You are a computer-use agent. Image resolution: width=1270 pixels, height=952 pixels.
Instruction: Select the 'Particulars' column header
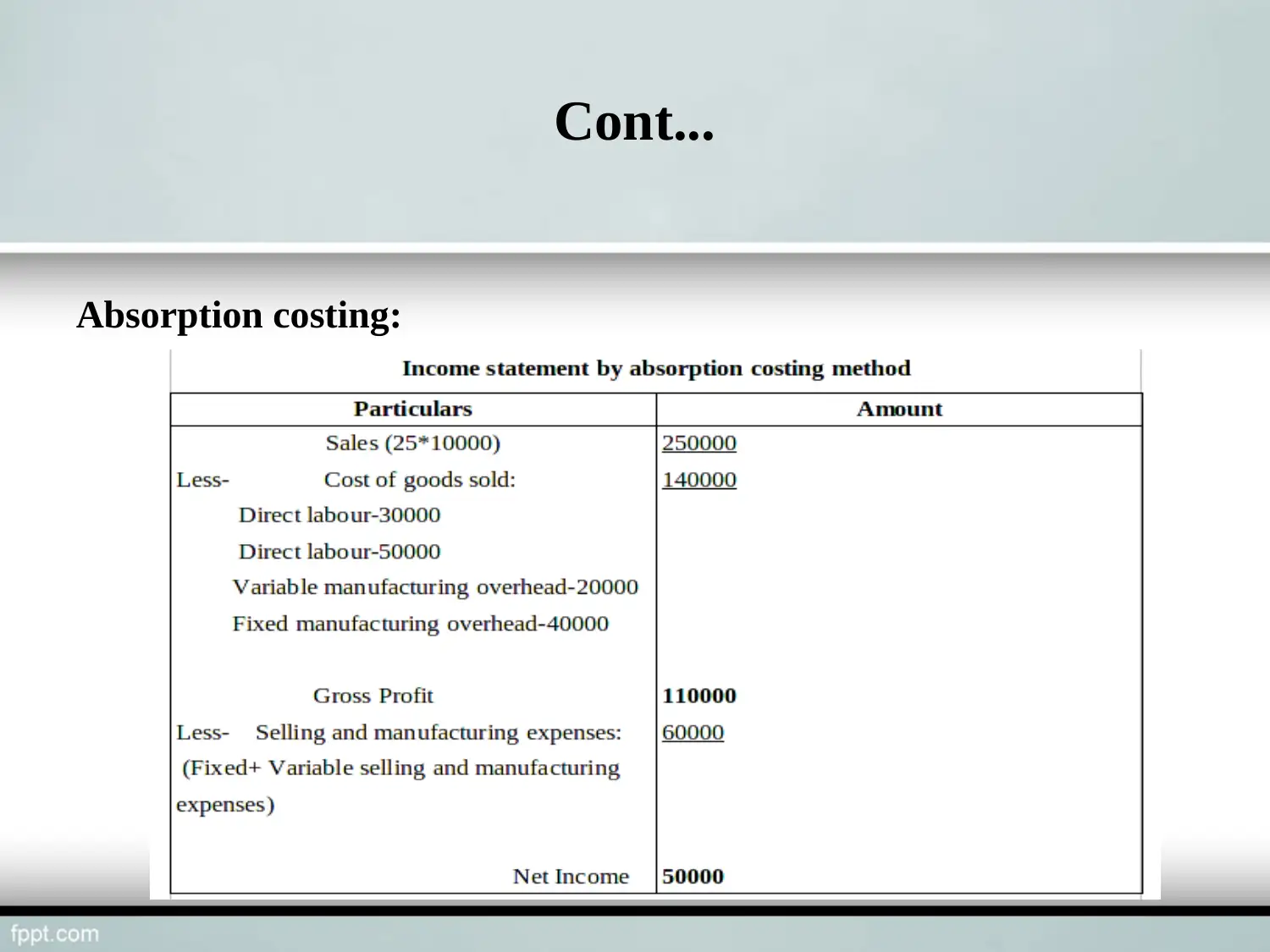click(x=413, y=410)
